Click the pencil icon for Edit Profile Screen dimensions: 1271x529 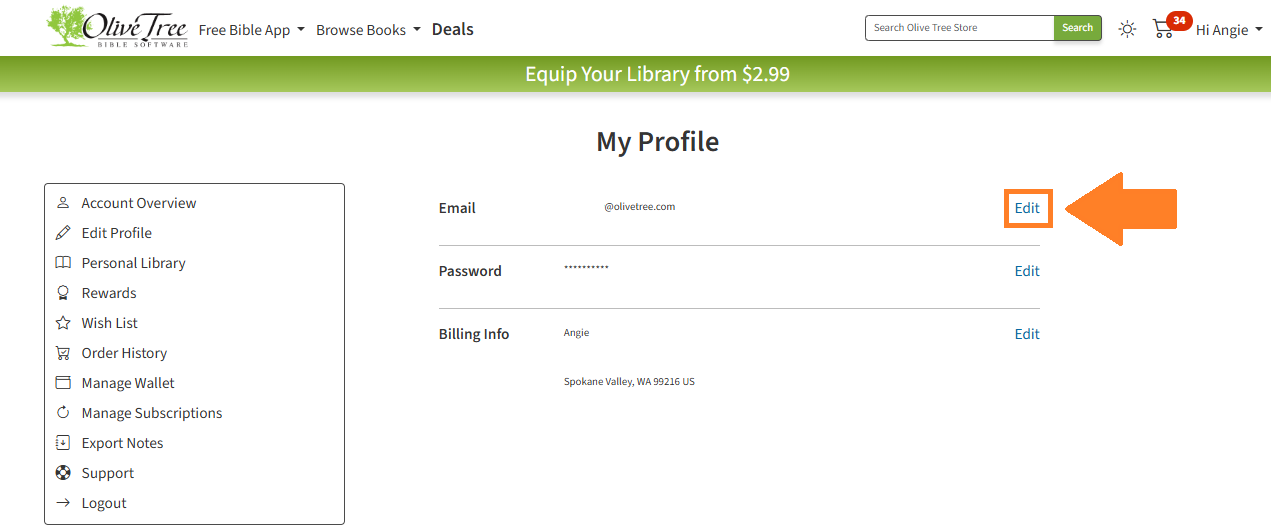coord(63,233)
